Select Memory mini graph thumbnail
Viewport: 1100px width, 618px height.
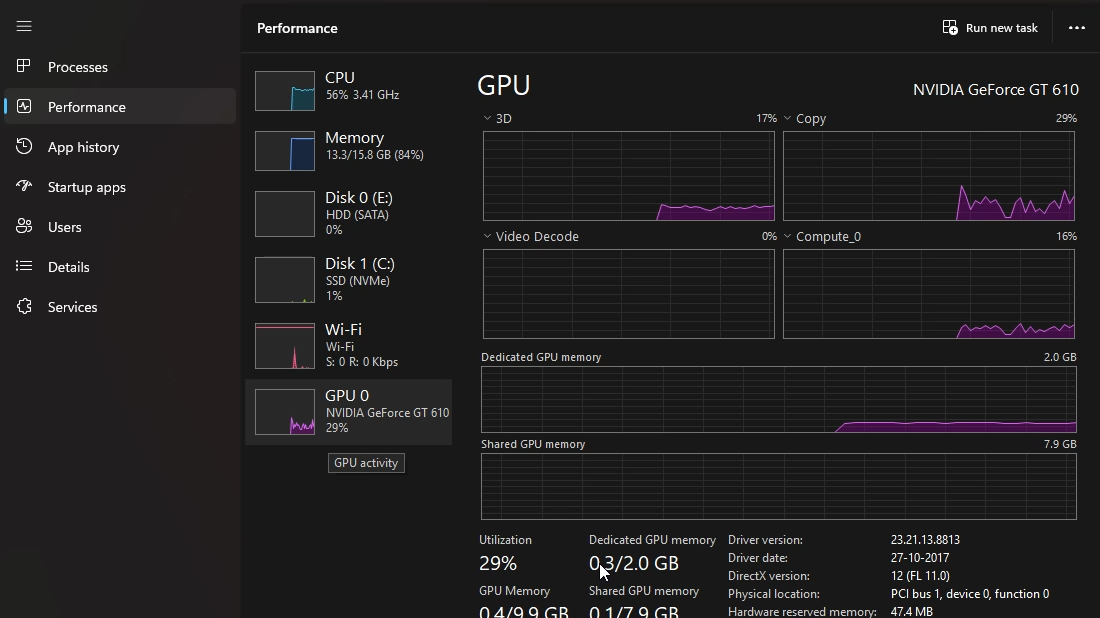tap(285, 151)
